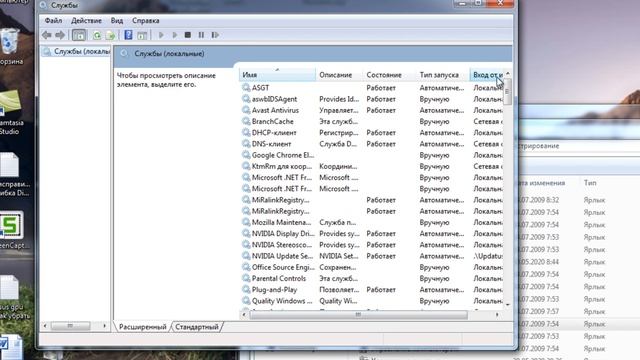This screenshot has height=360, width=640.
Task: Click Тип column header in background Explorer window
Action: 590,183
